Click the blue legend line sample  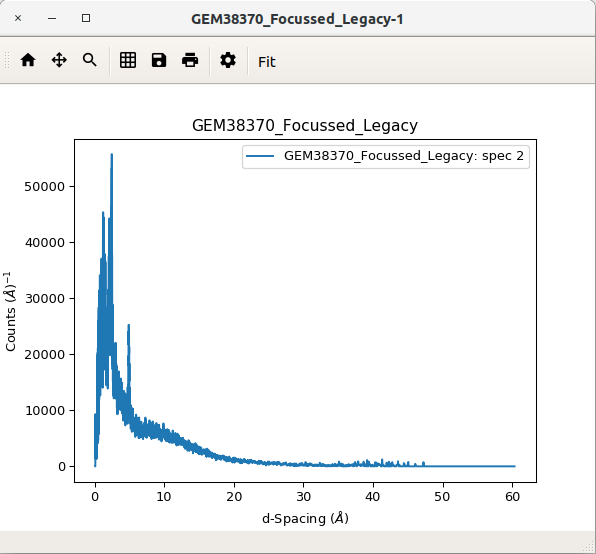click(260, 156)
